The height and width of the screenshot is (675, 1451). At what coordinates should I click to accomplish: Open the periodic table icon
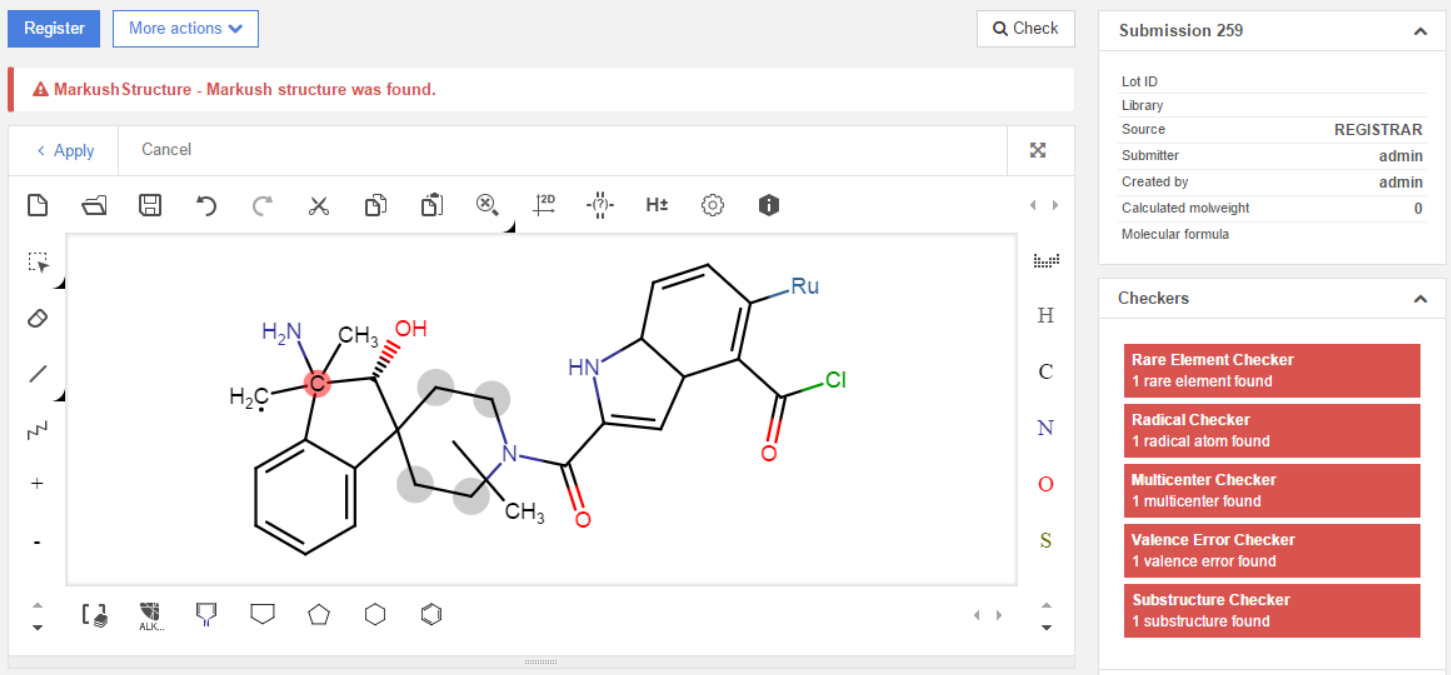click(1045, 261)
